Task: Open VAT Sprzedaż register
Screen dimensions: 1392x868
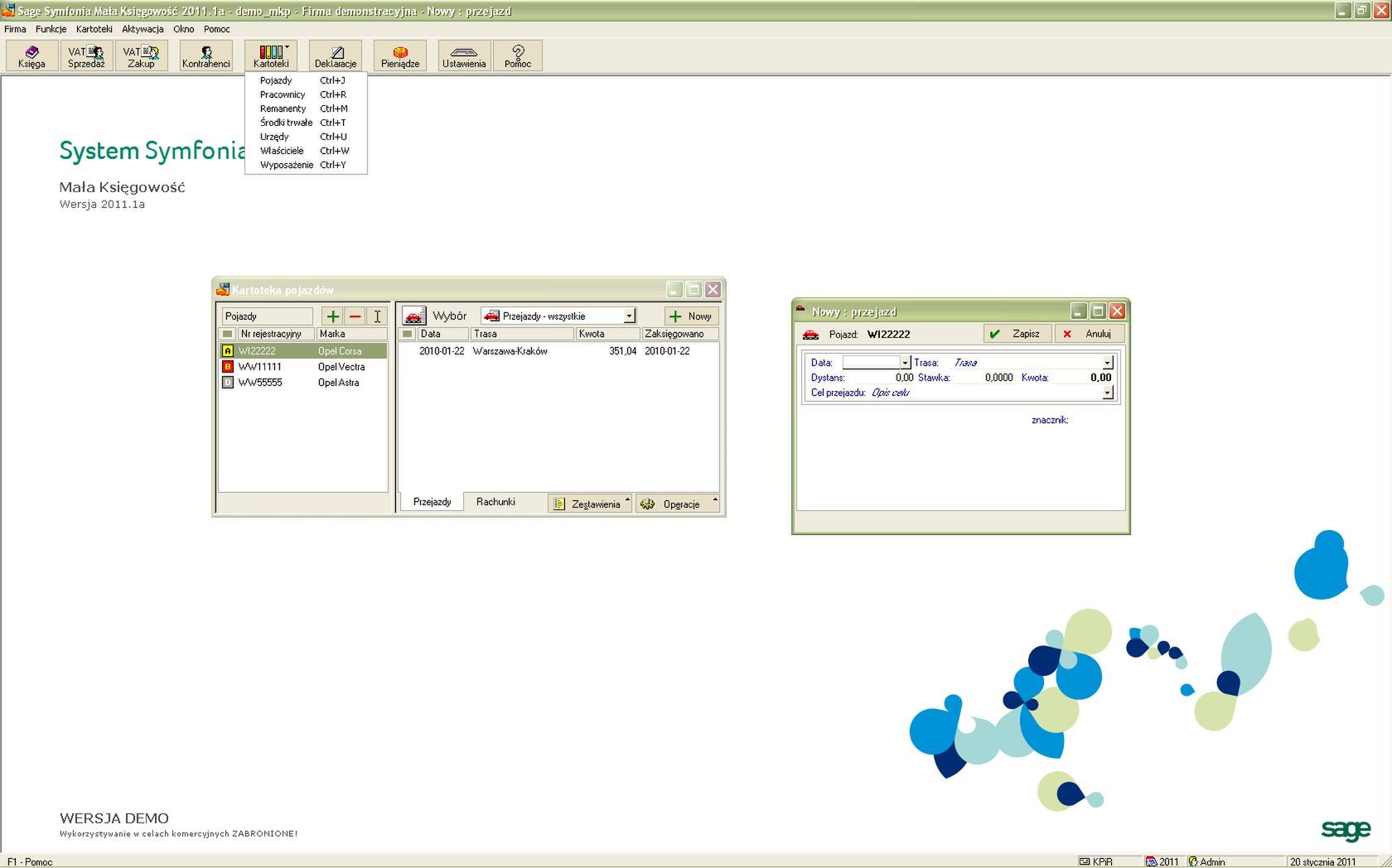Action: click(86, 55)
